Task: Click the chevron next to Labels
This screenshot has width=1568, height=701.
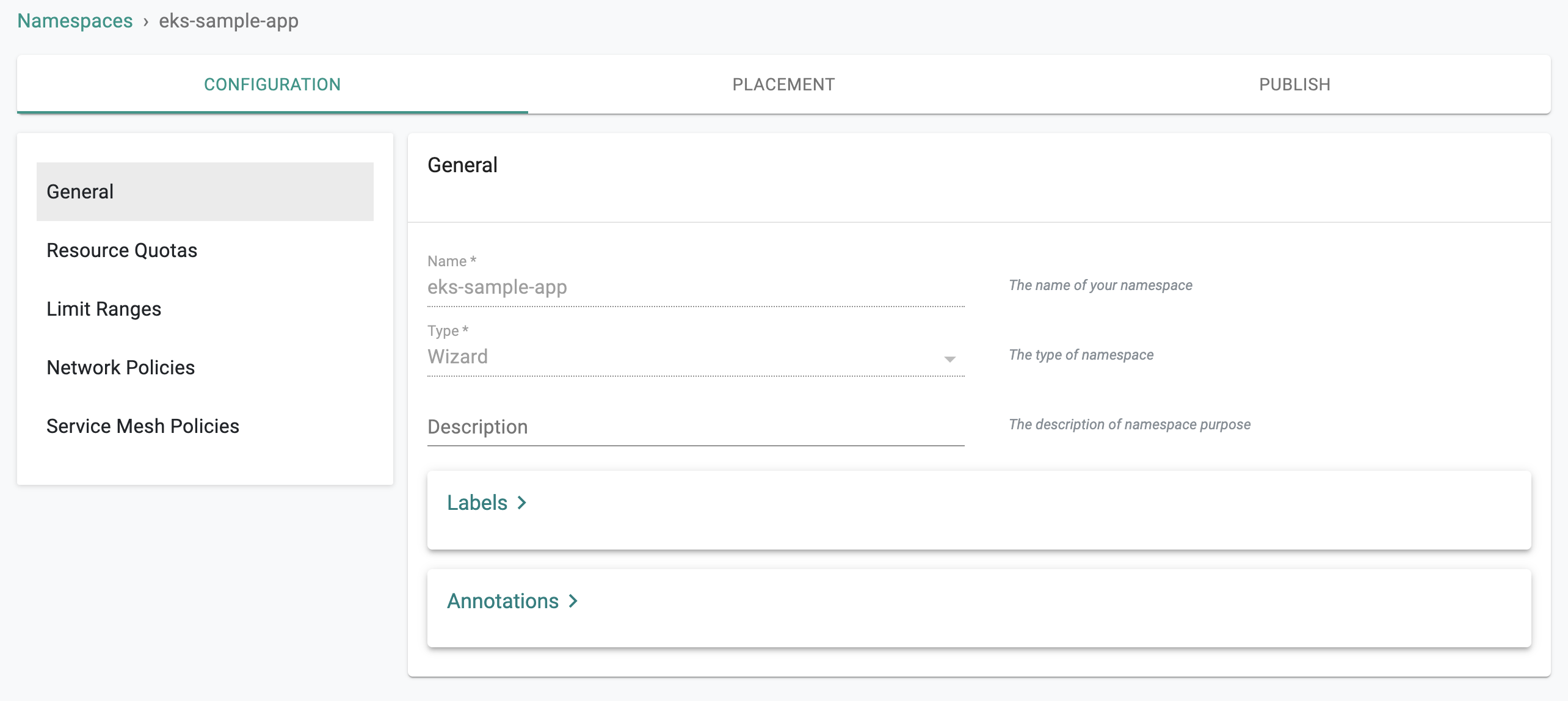Action: 521,503
